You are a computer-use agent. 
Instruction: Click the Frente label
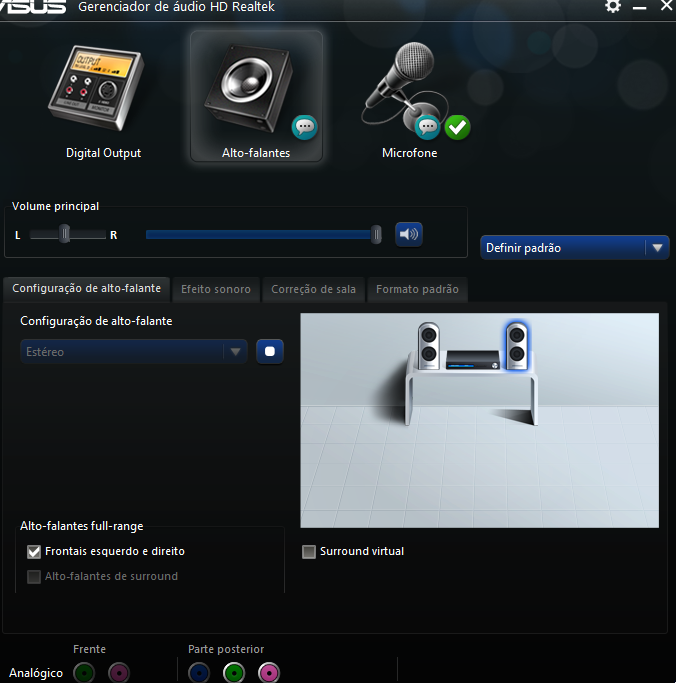(89, 649)
